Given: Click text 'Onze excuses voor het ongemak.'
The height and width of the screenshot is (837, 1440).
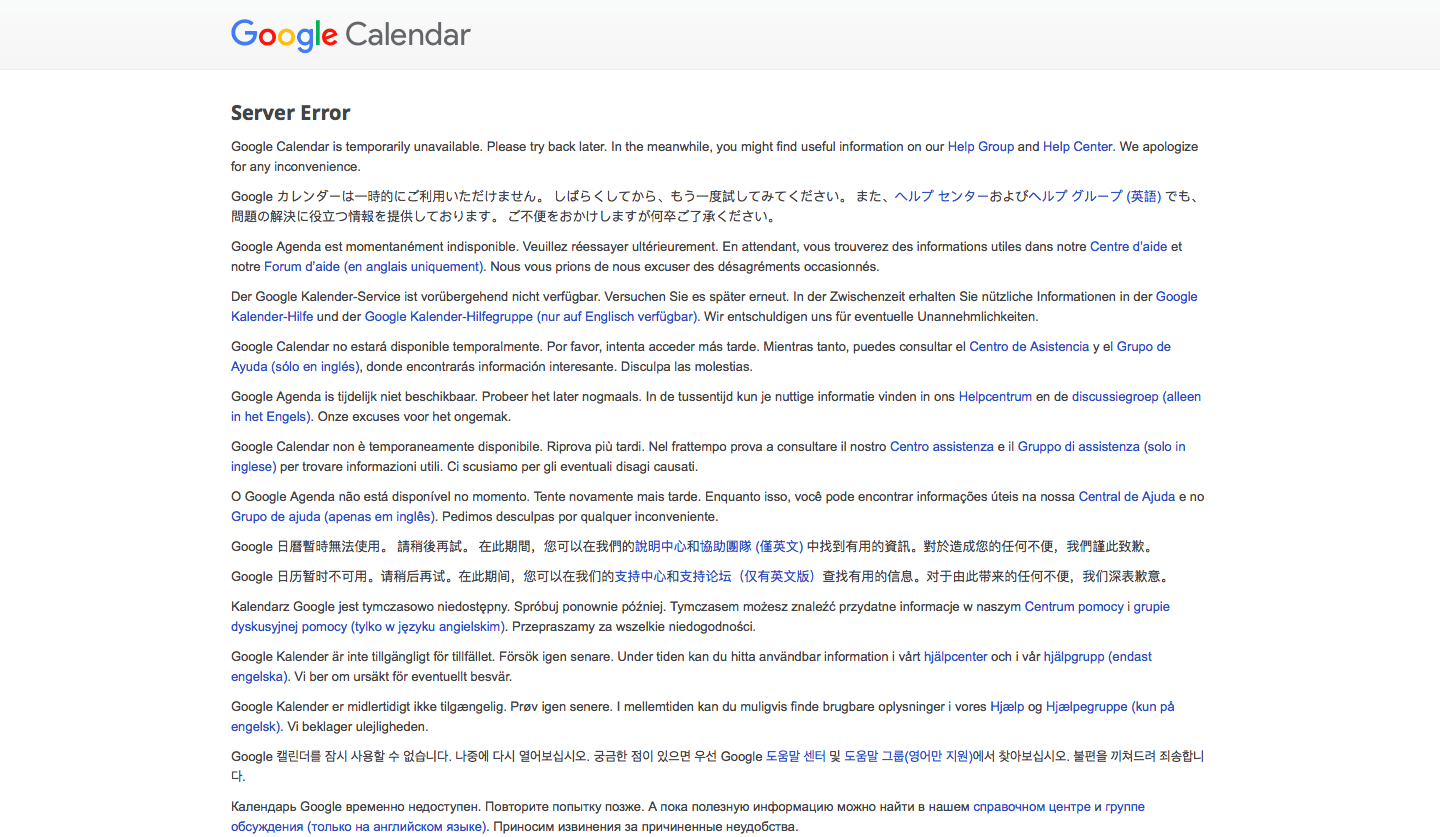Looking at the screenshot, I should pyautogui.click(x=415, y=416).
